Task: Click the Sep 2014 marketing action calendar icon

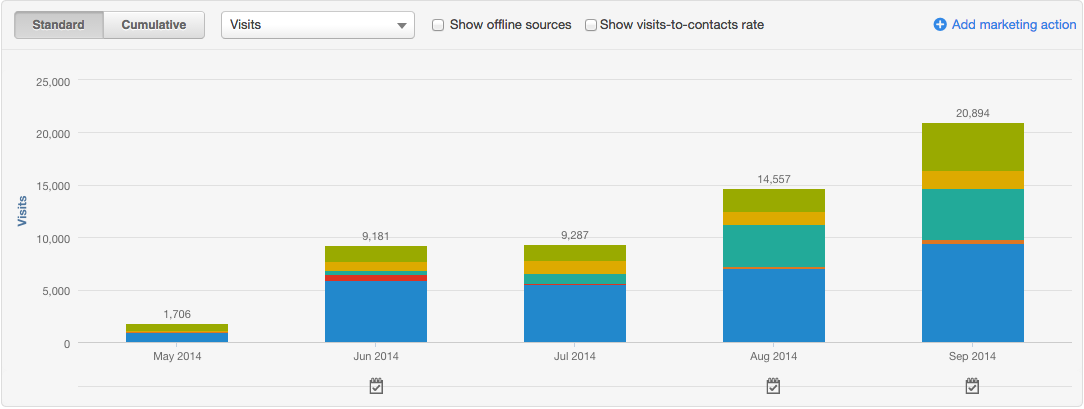Action: pyautogui.click(x=972, y=386)
